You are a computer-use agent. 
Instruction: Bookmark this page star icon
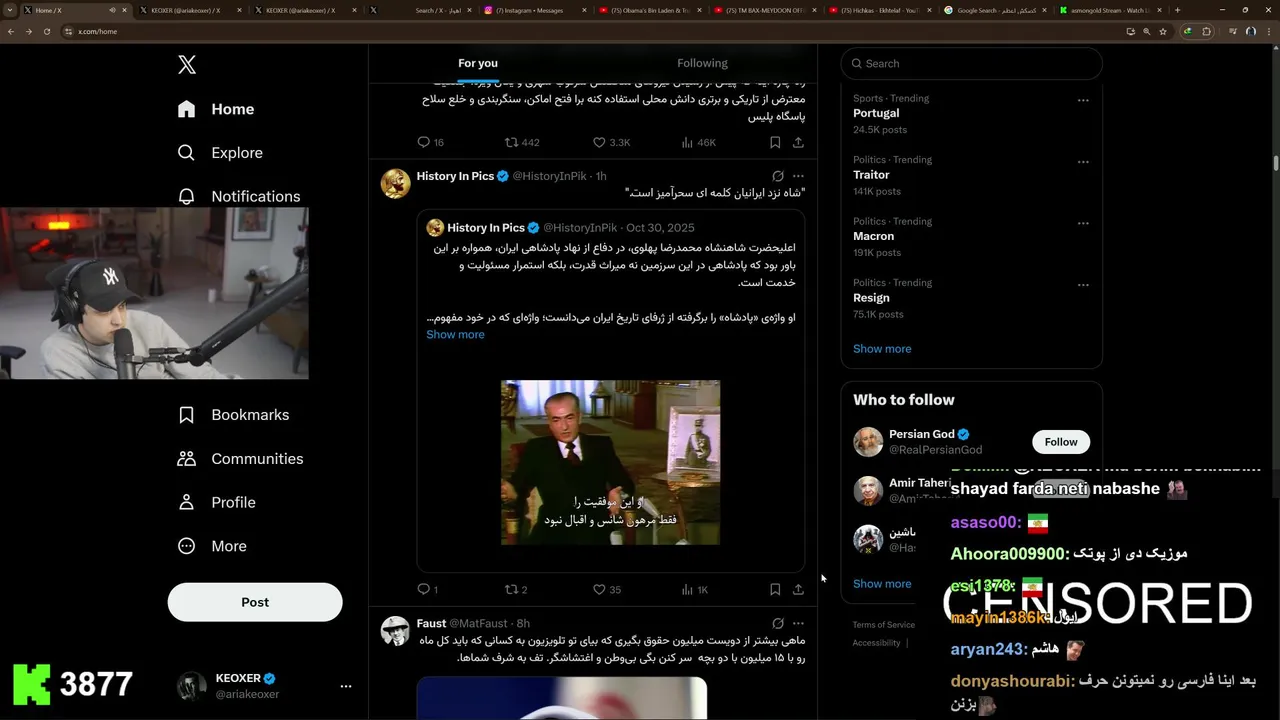pyautogui.click(x=1163, y=31)
